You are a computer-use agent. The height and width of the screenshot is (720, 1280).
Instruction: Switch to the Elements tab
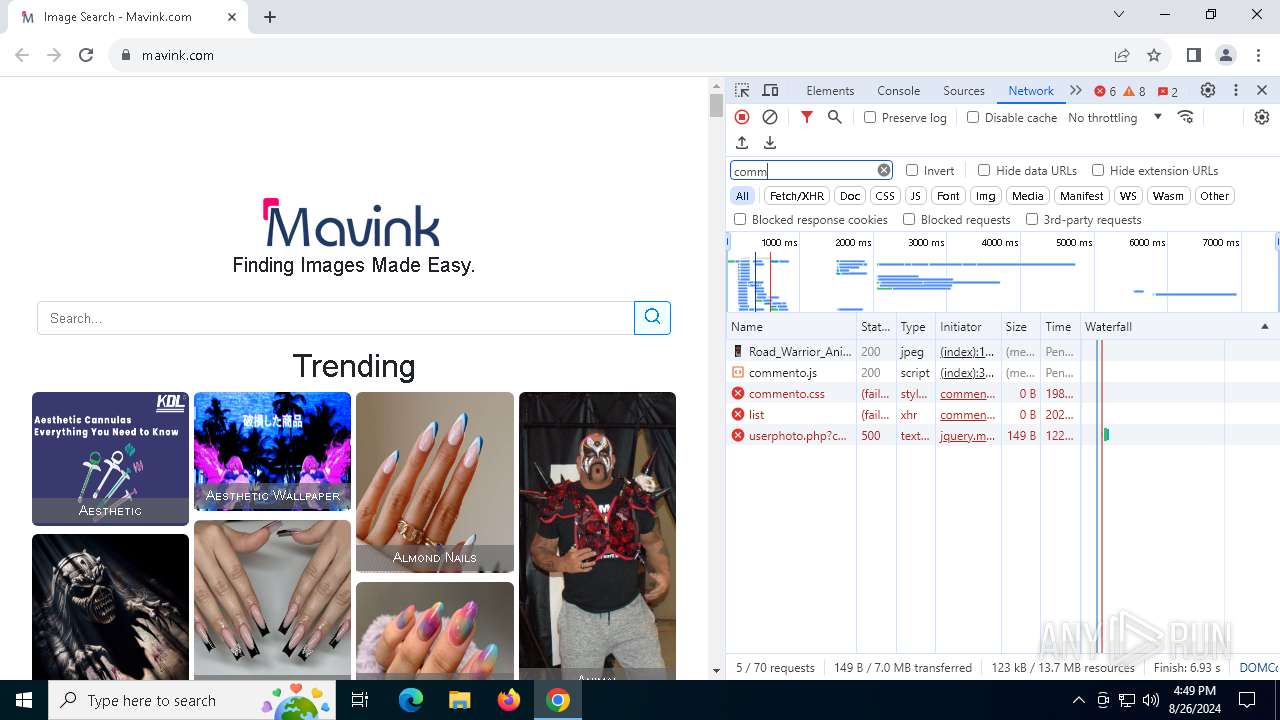[x=830, y=90]
